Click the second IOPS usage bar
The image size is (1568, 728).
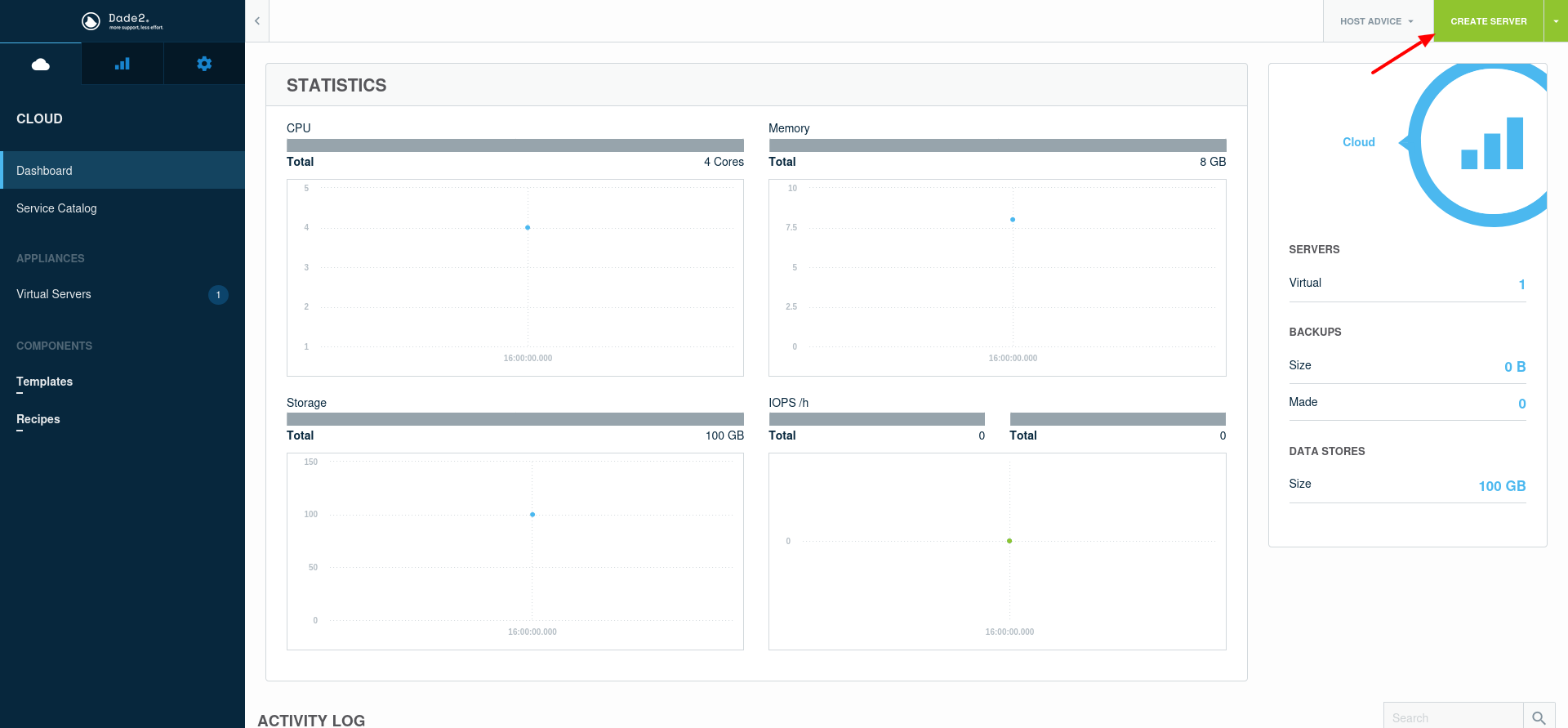tap(1118, 419)
